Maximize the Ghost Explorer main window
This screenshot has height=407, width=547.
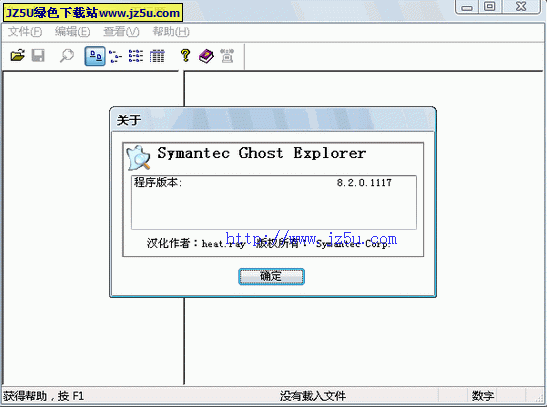tap(489, 7)
